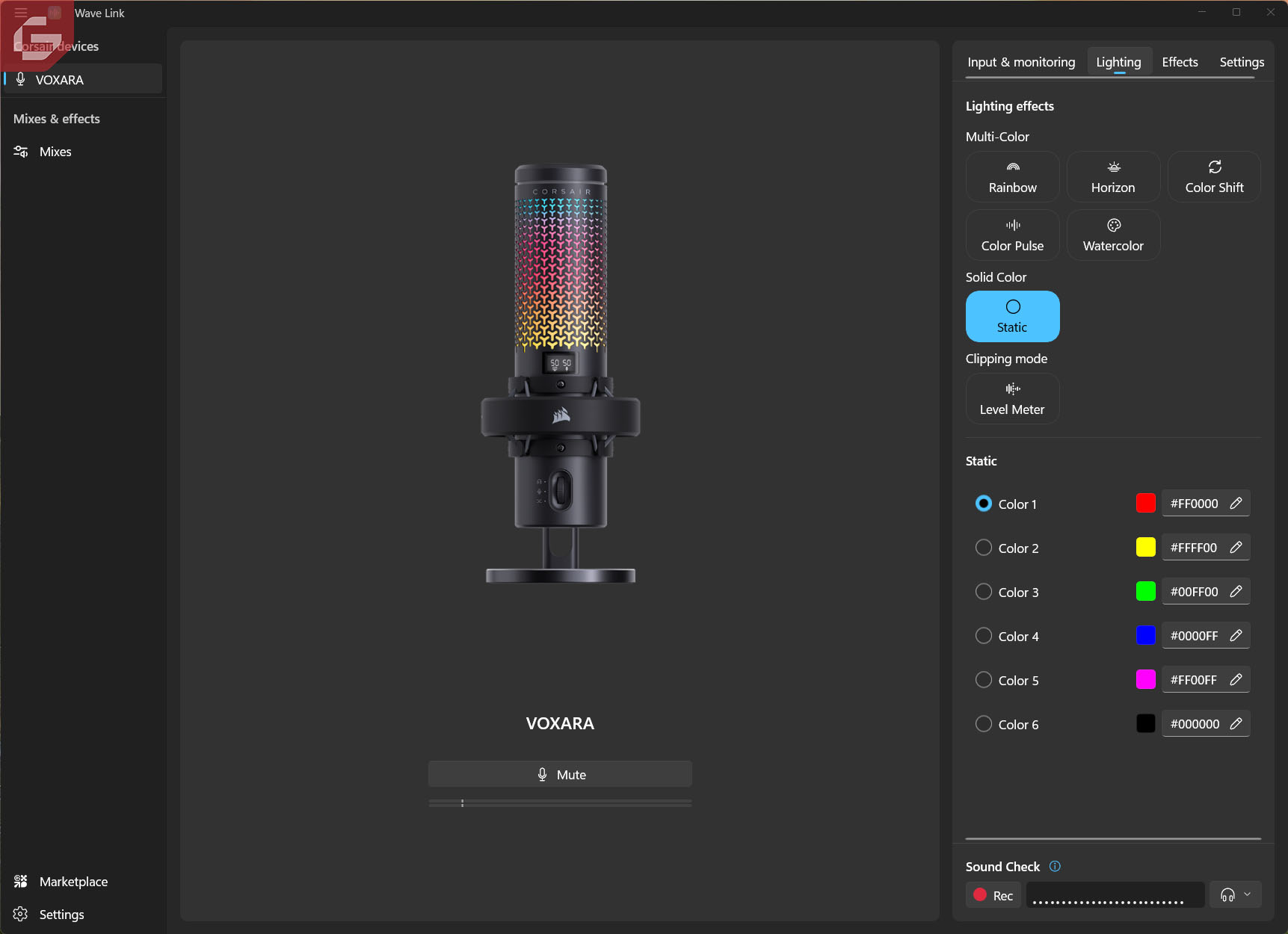
Task: Choose the Watercolor effect
Action: (1113, 235)
